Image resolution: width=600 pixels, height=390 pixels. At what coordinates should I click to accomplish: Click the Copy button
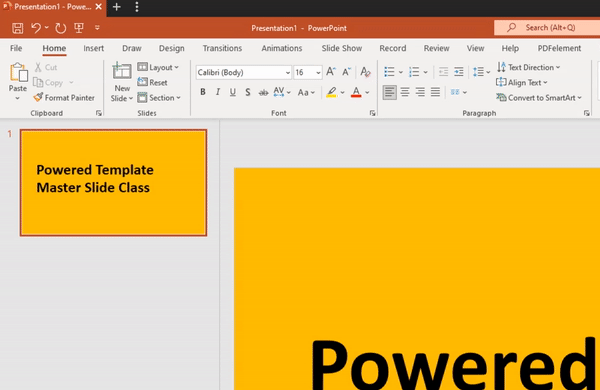pos(49,83)
